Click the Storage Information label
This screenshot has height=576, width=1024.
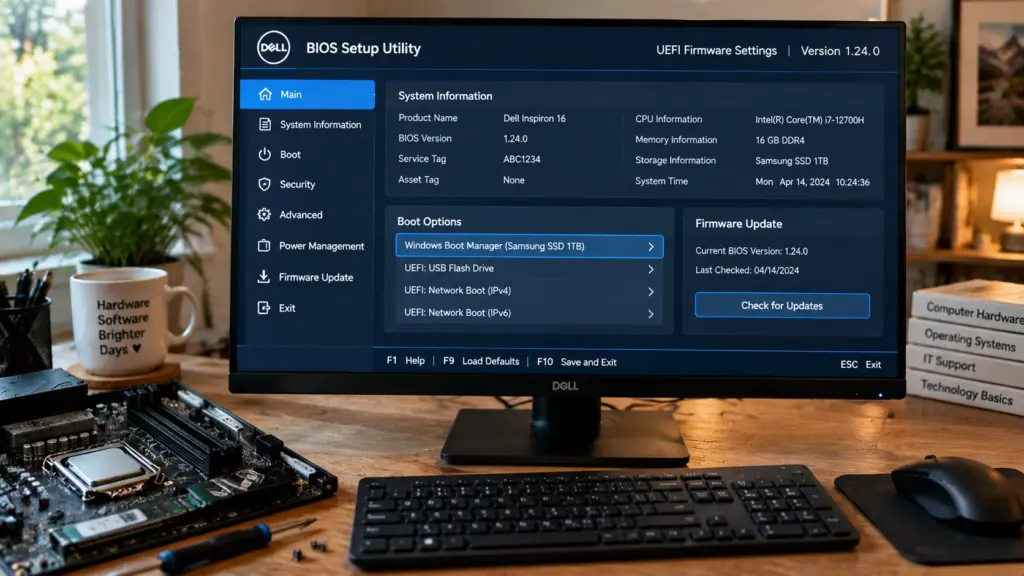coord(675,160)
